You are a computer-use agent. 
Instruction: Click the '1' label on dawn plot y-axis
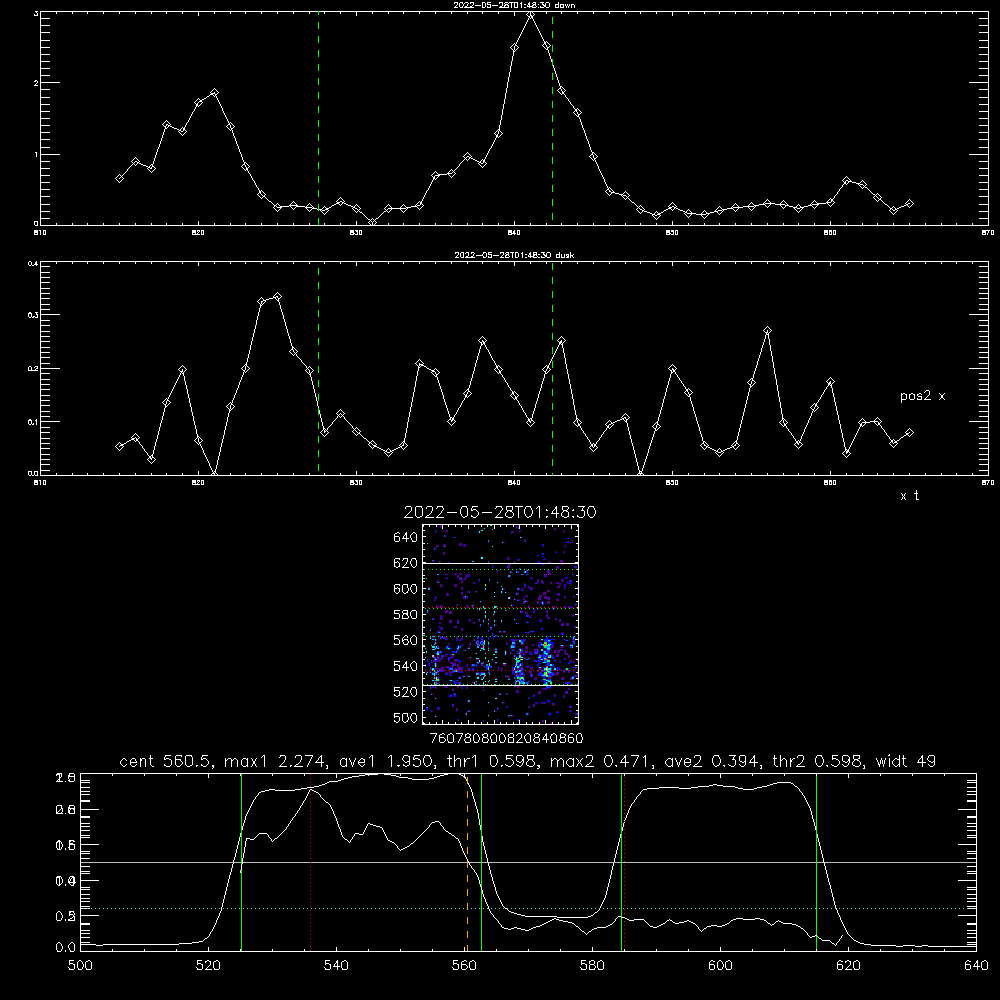point(36,154)
